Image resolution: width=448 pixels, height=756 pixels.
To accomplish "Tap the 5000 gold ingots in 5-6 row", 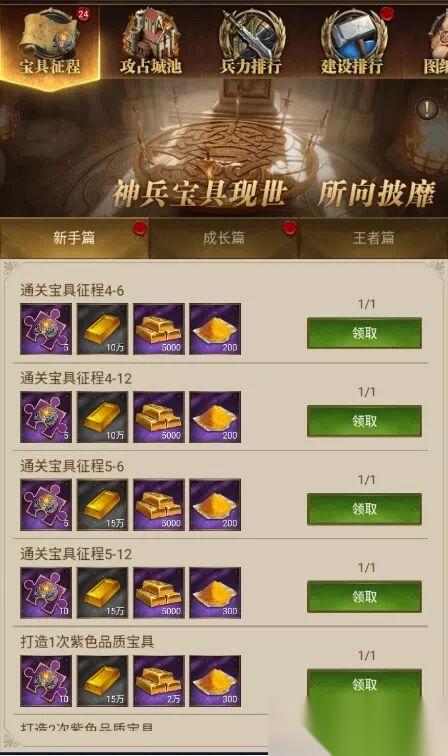I will click(159, 505).
